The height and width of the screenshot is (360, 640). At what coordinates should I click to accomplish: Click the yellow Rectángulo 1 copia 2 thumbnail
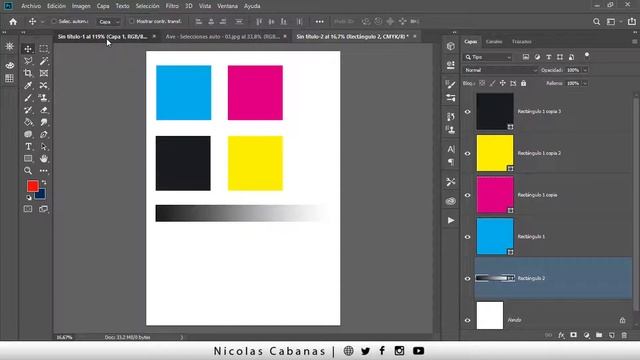495,153
